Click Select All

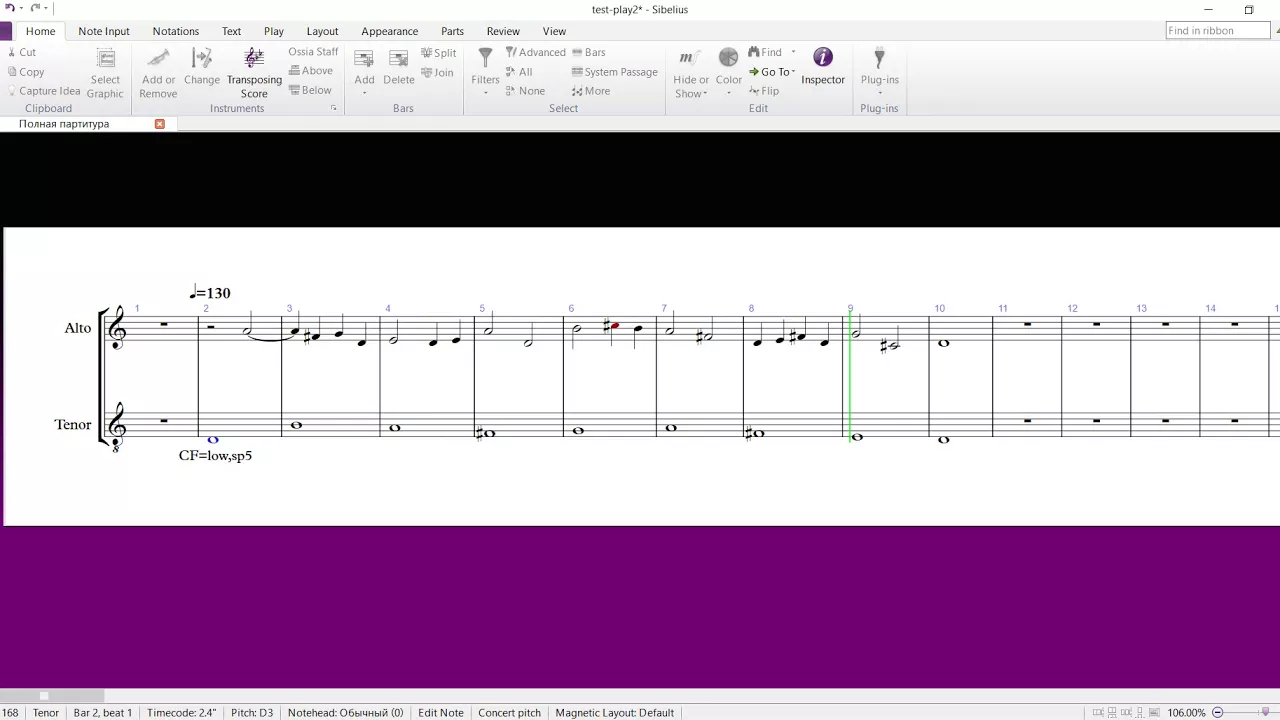pos(519,72)
